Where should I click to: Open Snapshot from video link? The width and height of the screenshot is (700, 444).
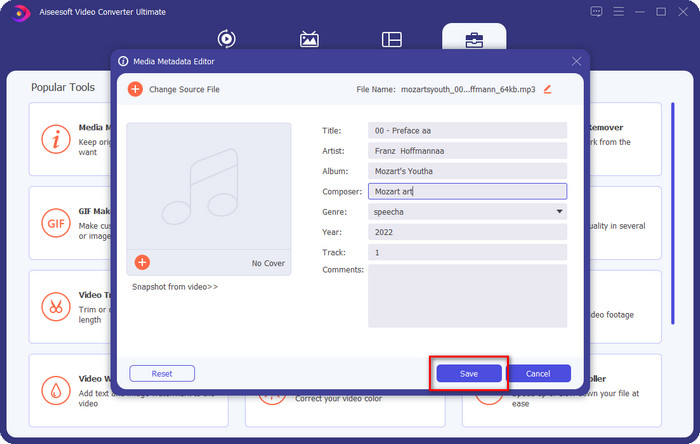[x=175, y=287]
